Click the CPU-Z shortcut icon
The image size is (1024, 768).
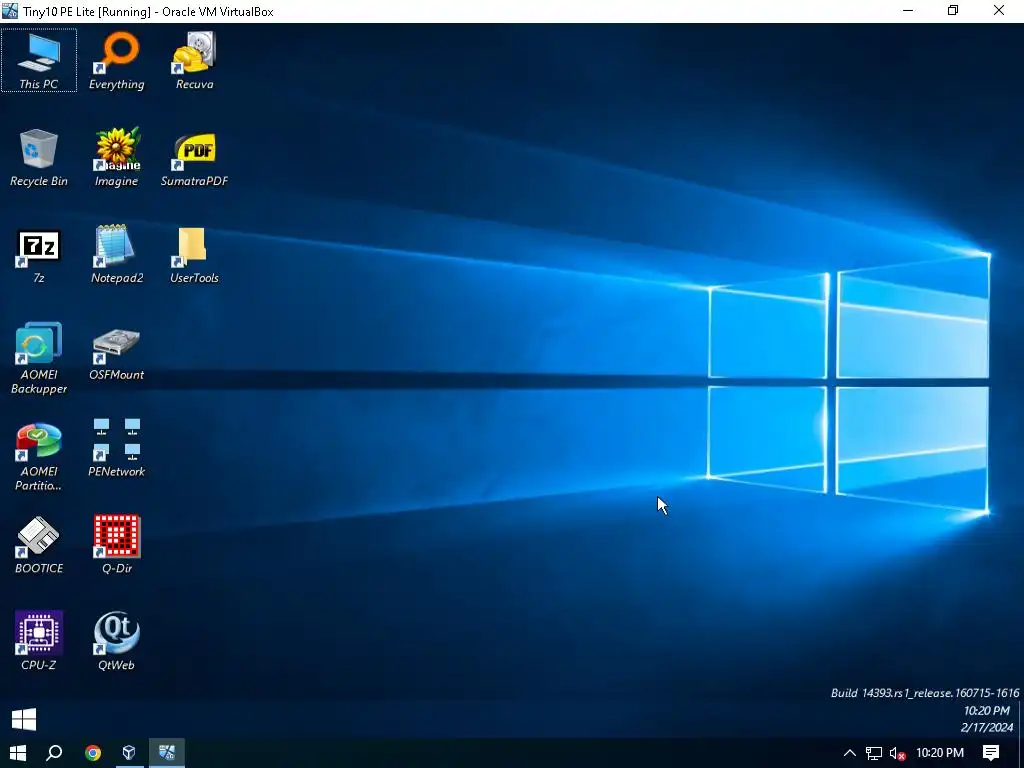click(x=39, y=641)
